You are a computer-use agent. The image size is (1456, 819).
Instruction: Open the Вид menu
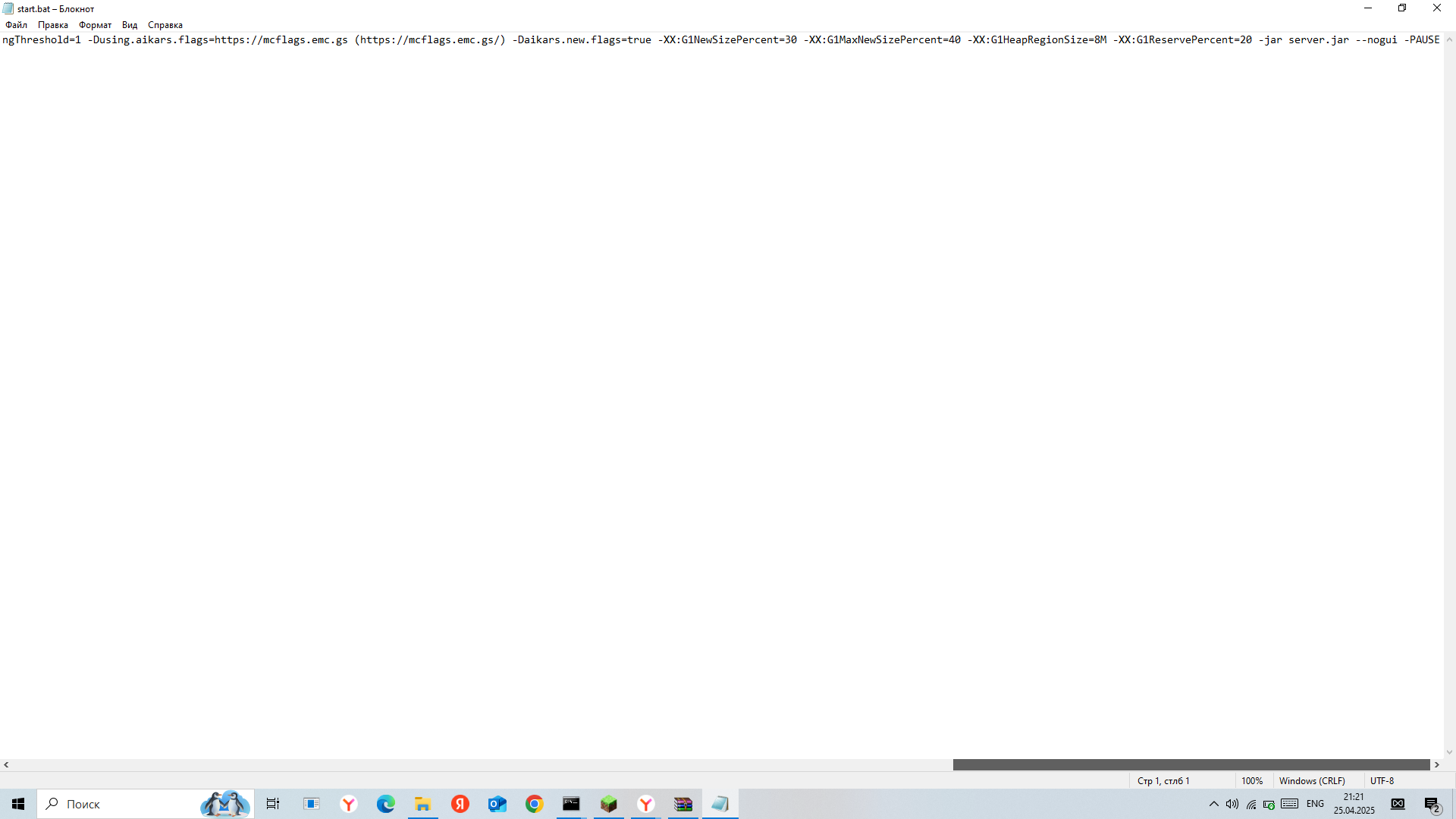point(130,25)
